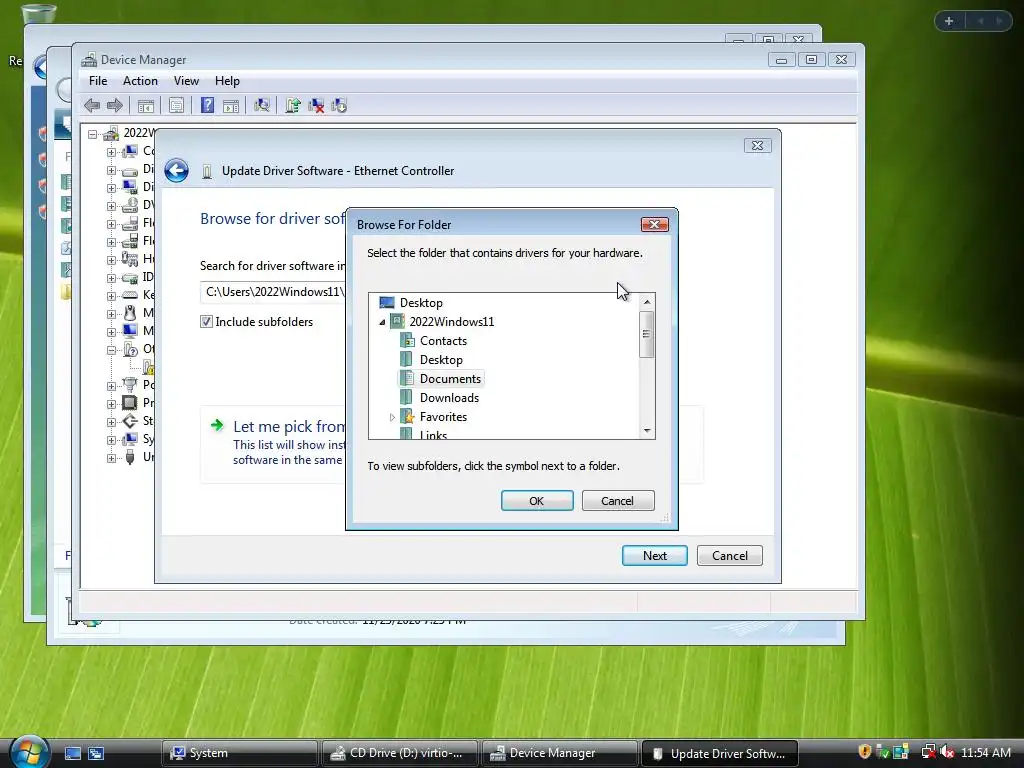
Task: Click the Forward arrow in Device Manager toolbar
Action: click(115, 105)
